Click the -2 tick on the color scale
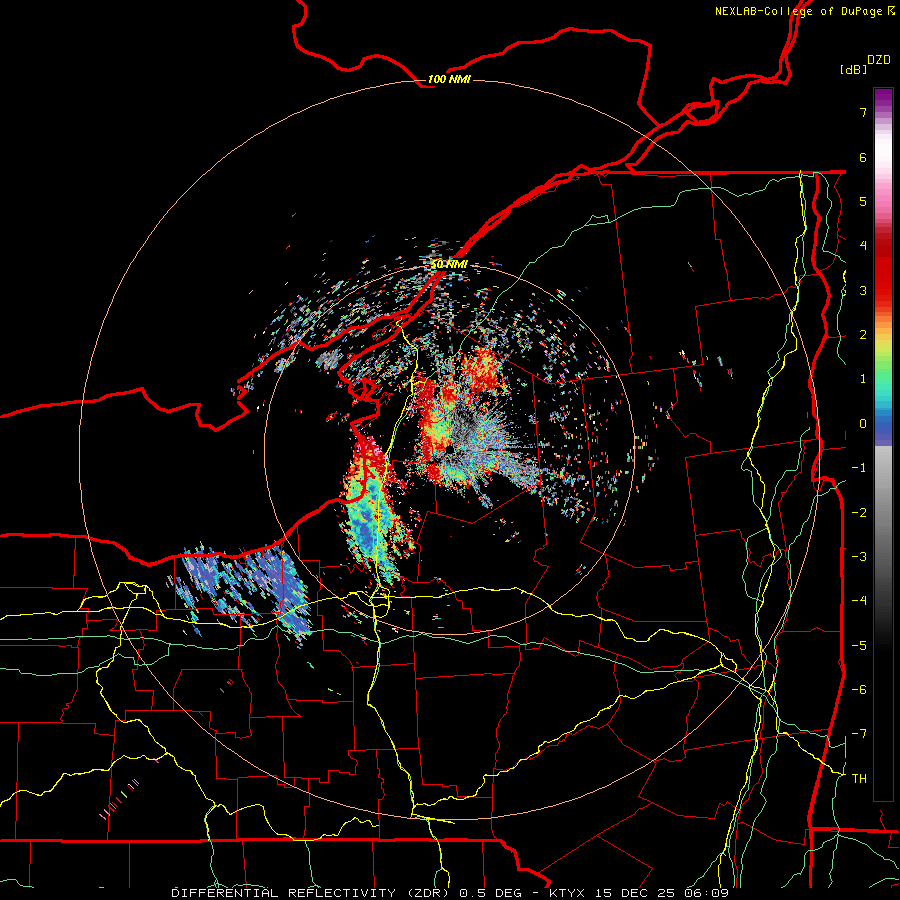900x900 pixels. click(859, 512)
